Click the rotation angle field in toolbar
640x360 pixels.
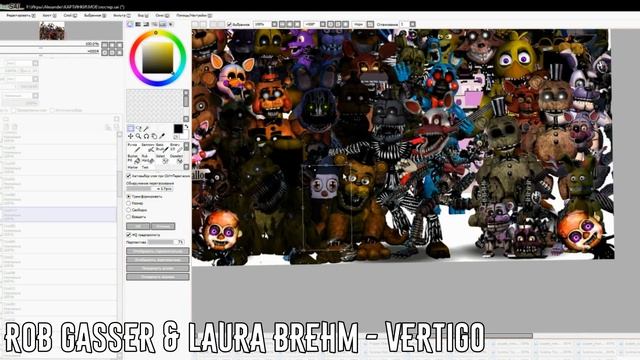[x=311, y=24]
